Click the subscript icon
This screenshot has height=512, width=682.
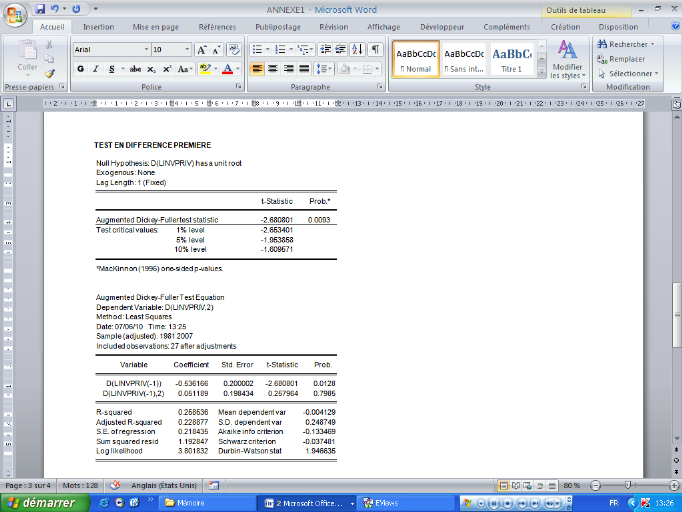pos(150,69)
